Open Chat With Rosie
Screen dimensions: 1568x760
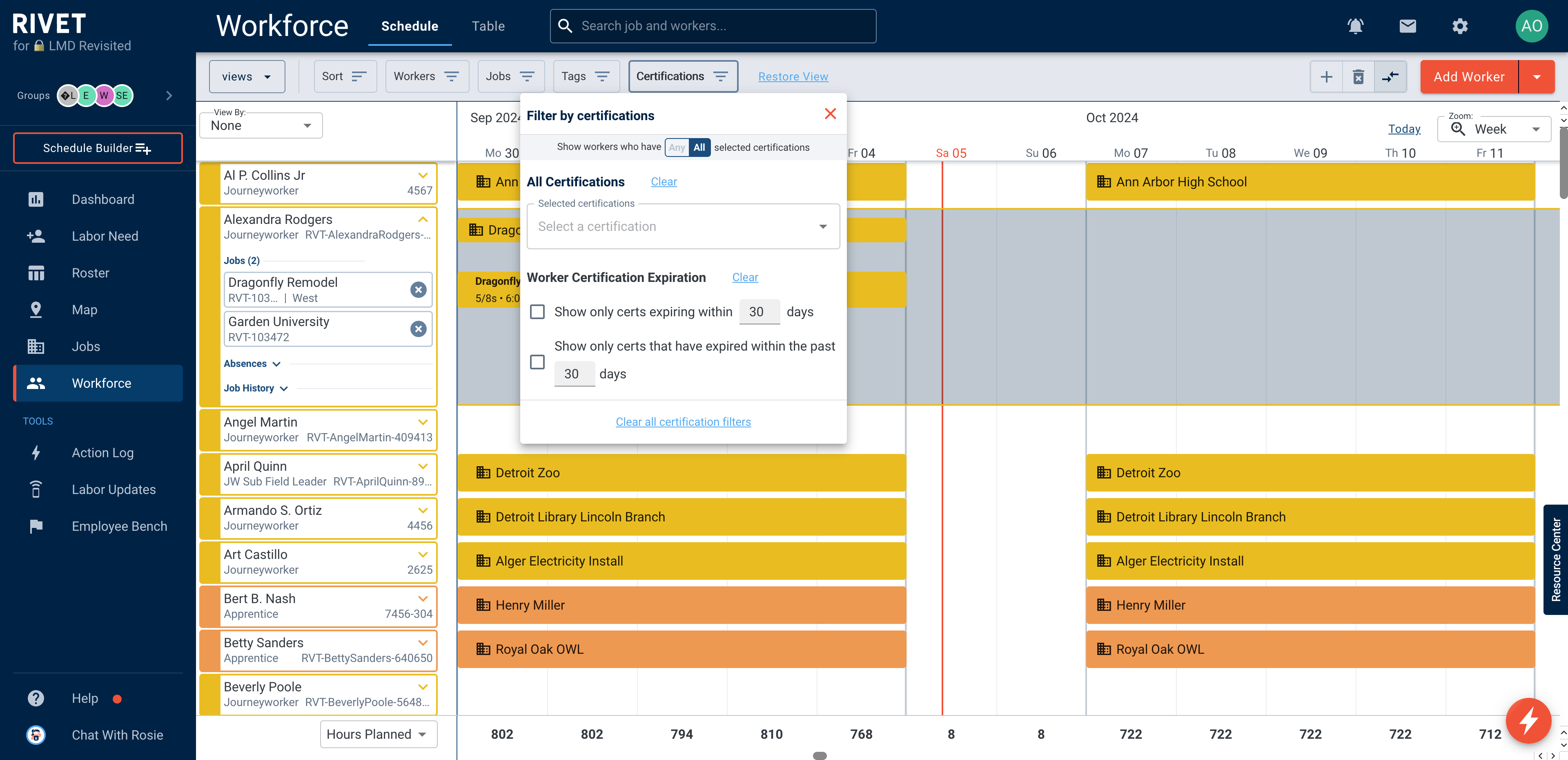98,735
